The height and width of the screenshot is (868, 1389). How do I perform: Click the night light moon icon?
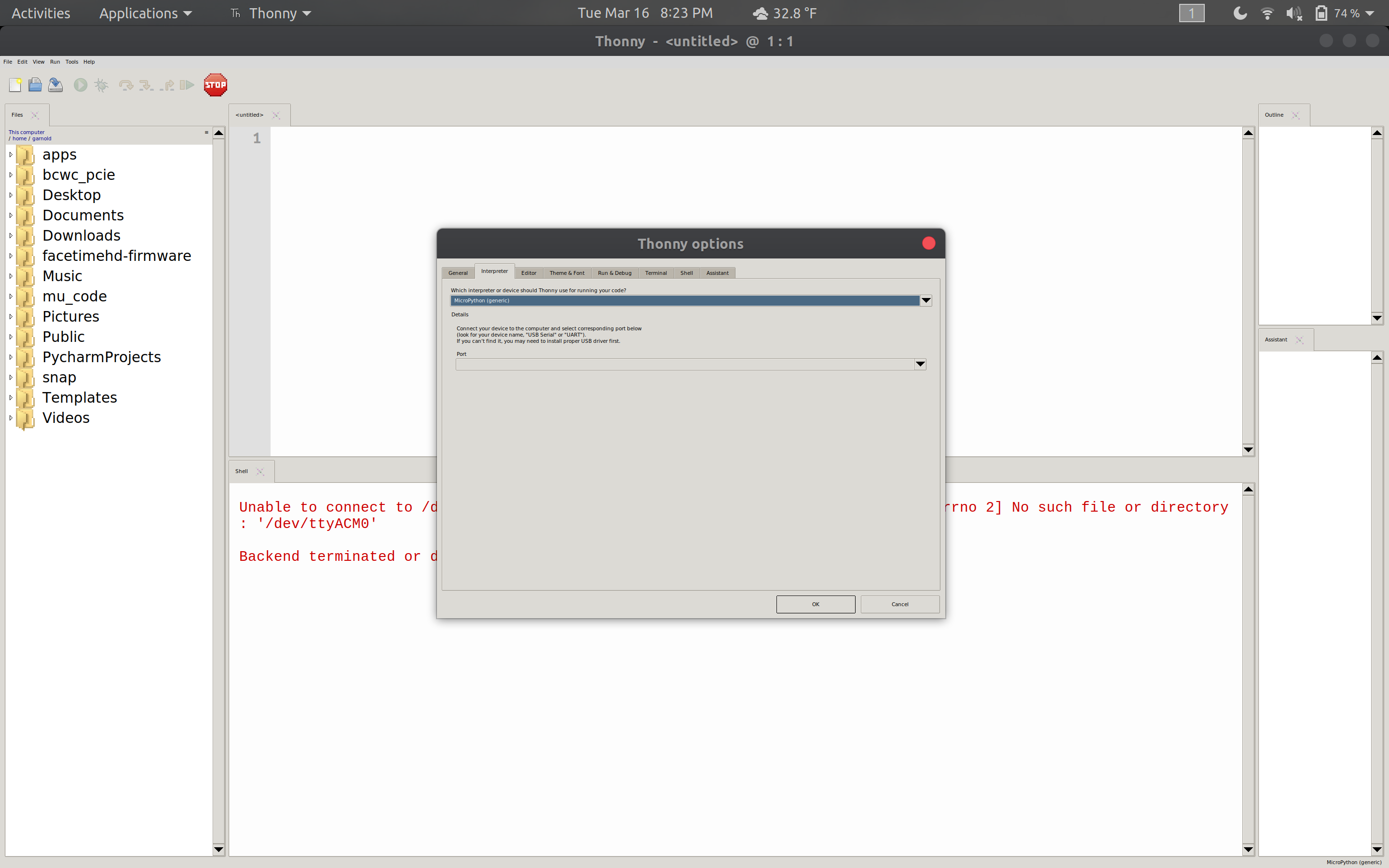[1240, 13]
